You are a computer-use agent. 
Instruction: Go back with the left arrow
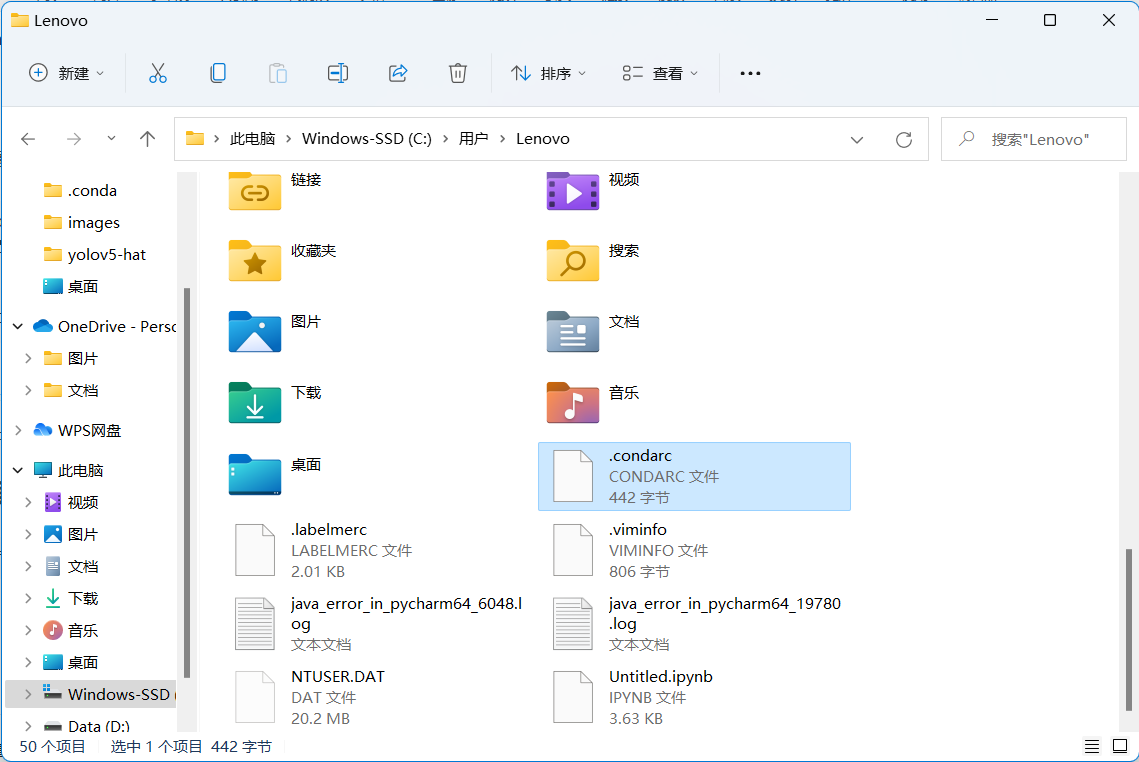[x=28, y=139]
